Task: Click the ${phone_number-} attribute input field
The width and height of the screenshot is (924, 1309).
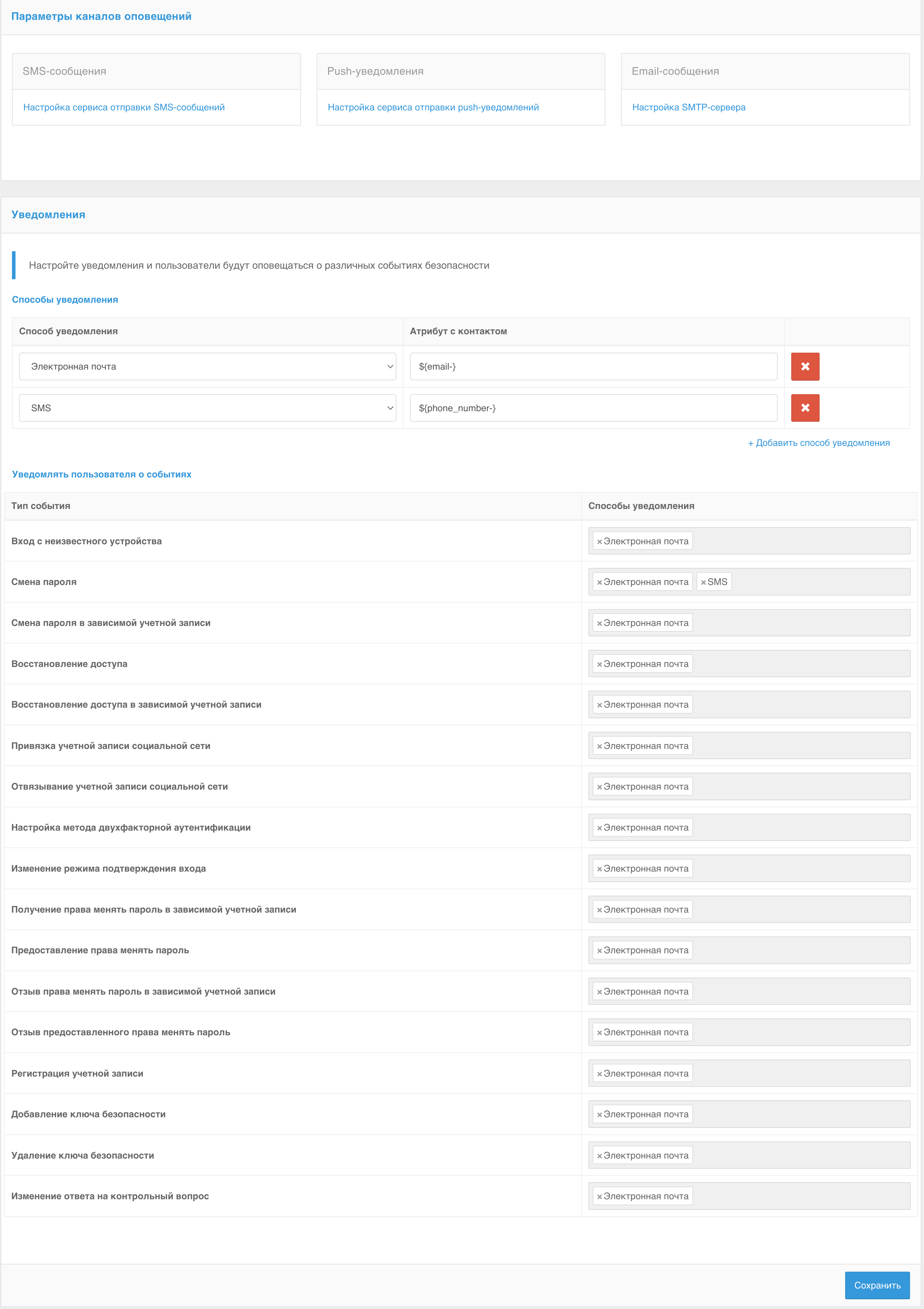Action: tap(593, 408)
